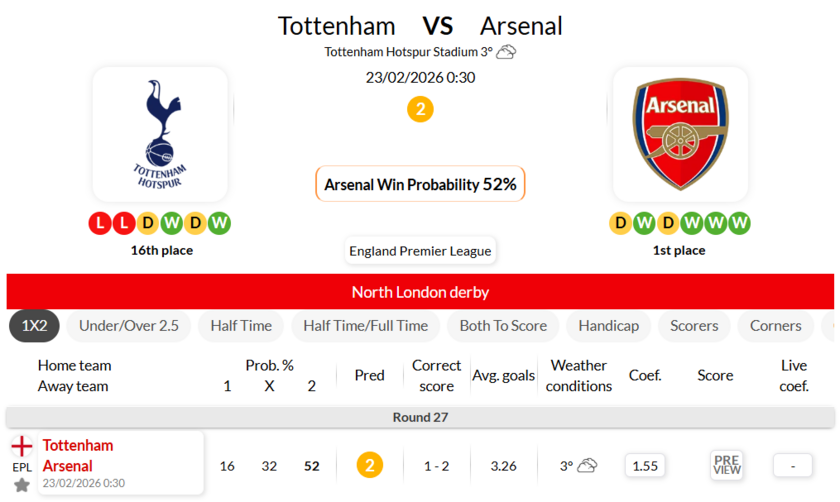Click the orange prediction circle below the date
Image resolution: width=840 pixels, height=502 pixels.
[420, 109]
